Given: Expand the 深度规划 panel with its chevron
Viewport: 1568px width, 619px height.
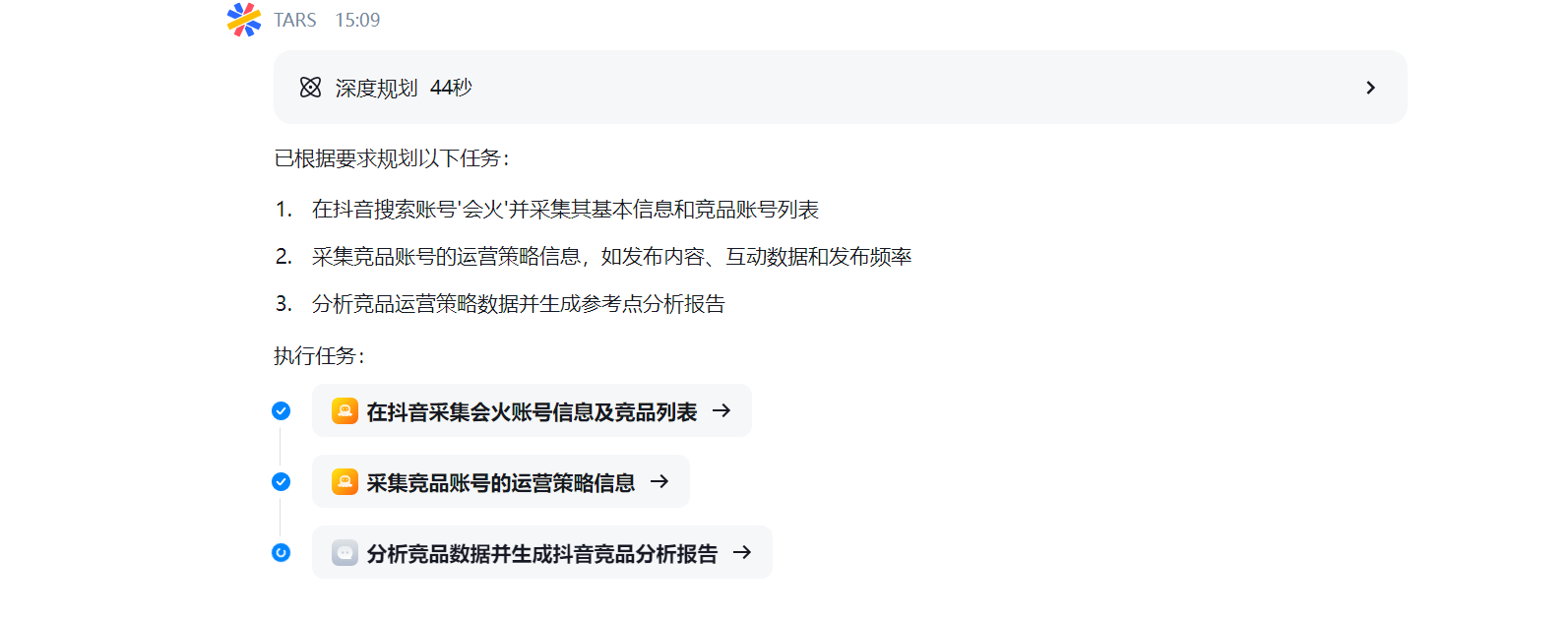Looking at the screenshot, I should tap(1370, 88).
